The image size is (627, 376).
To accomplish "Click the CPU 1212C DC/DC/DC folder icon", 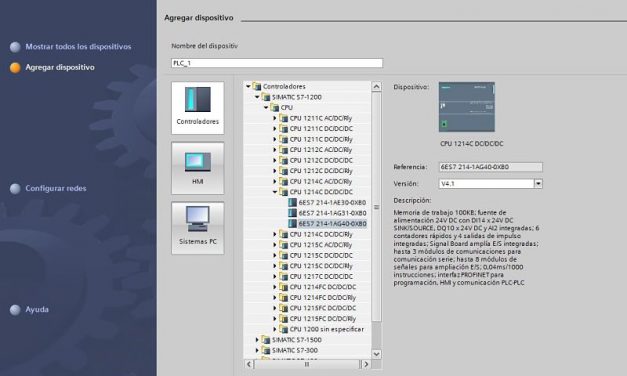I will (284, 160).
